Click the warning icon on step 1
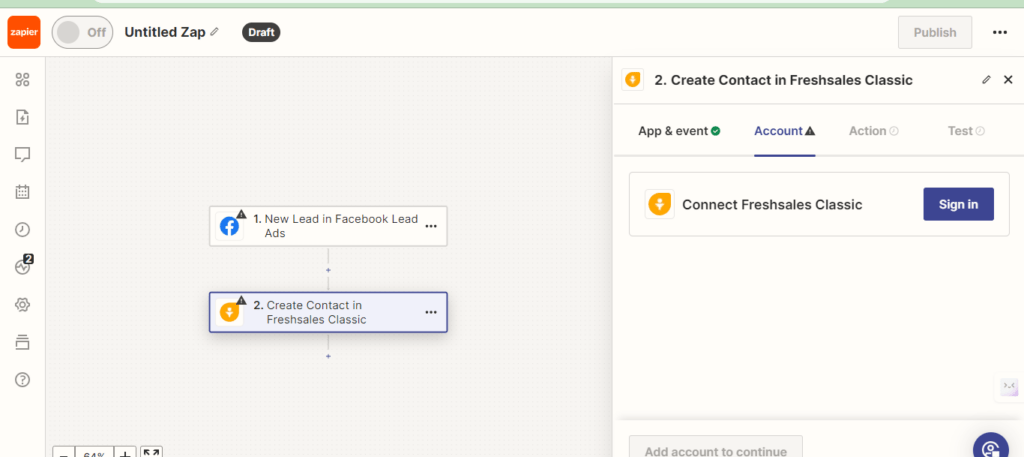Viewport: 1024px width, 457px height. pos(241,213)
